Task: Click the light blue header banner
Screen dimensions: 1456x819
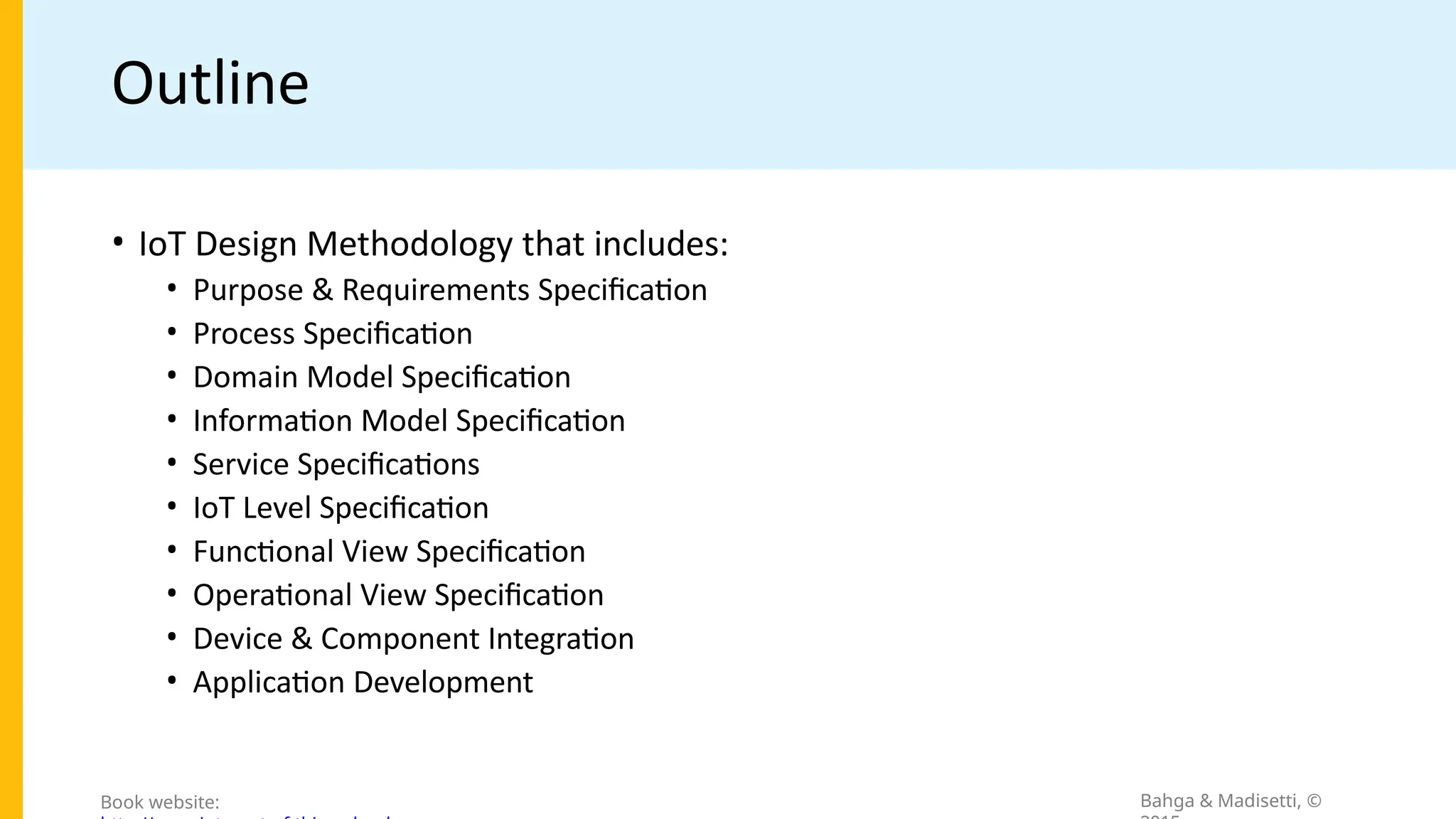Action: (x=739, y=85)
